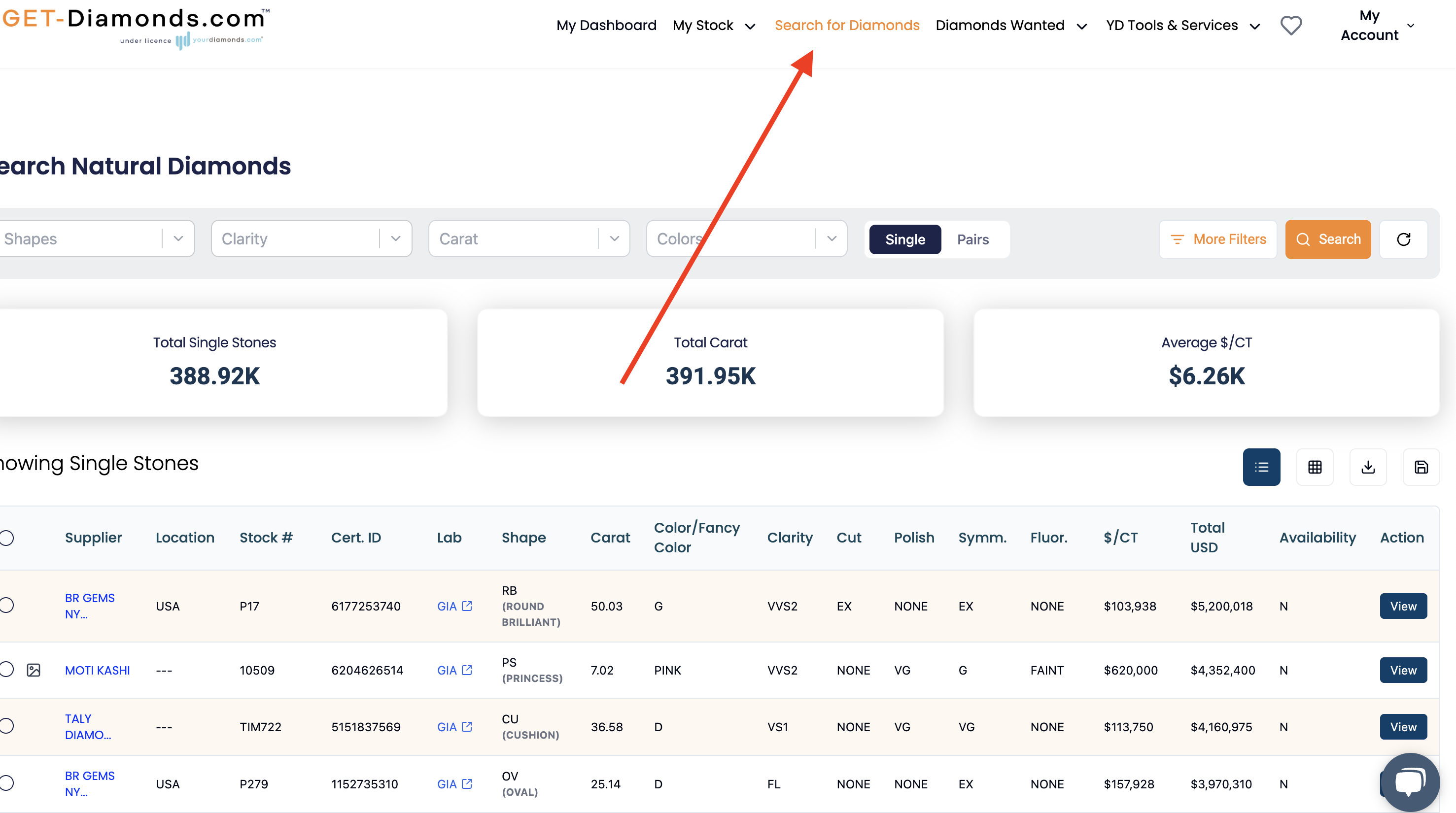Click the Average $/CT $6.26K card
This screenshot has width=1456, height=813.
point(1206,362)
